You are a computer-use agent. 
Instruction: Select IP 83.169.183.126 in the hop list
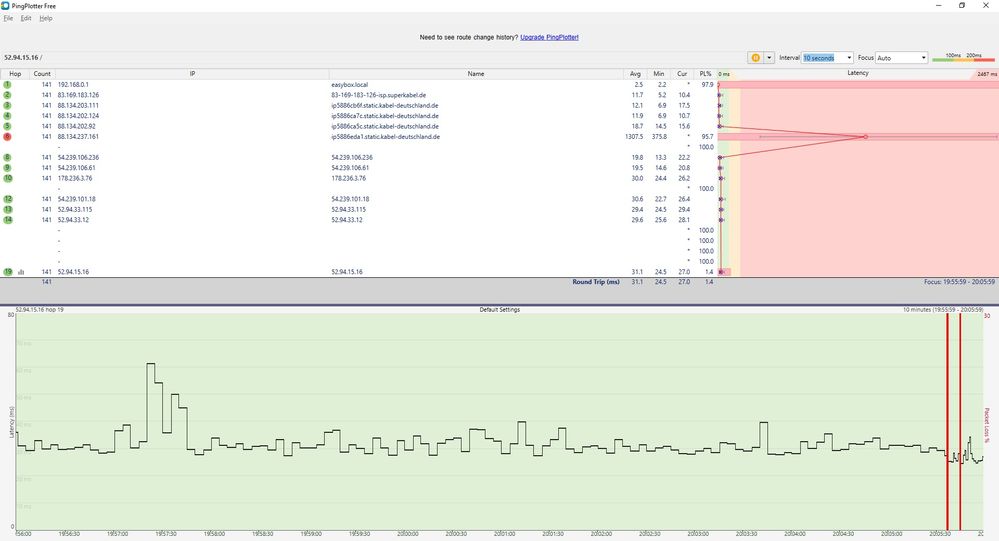click(78, 95)
